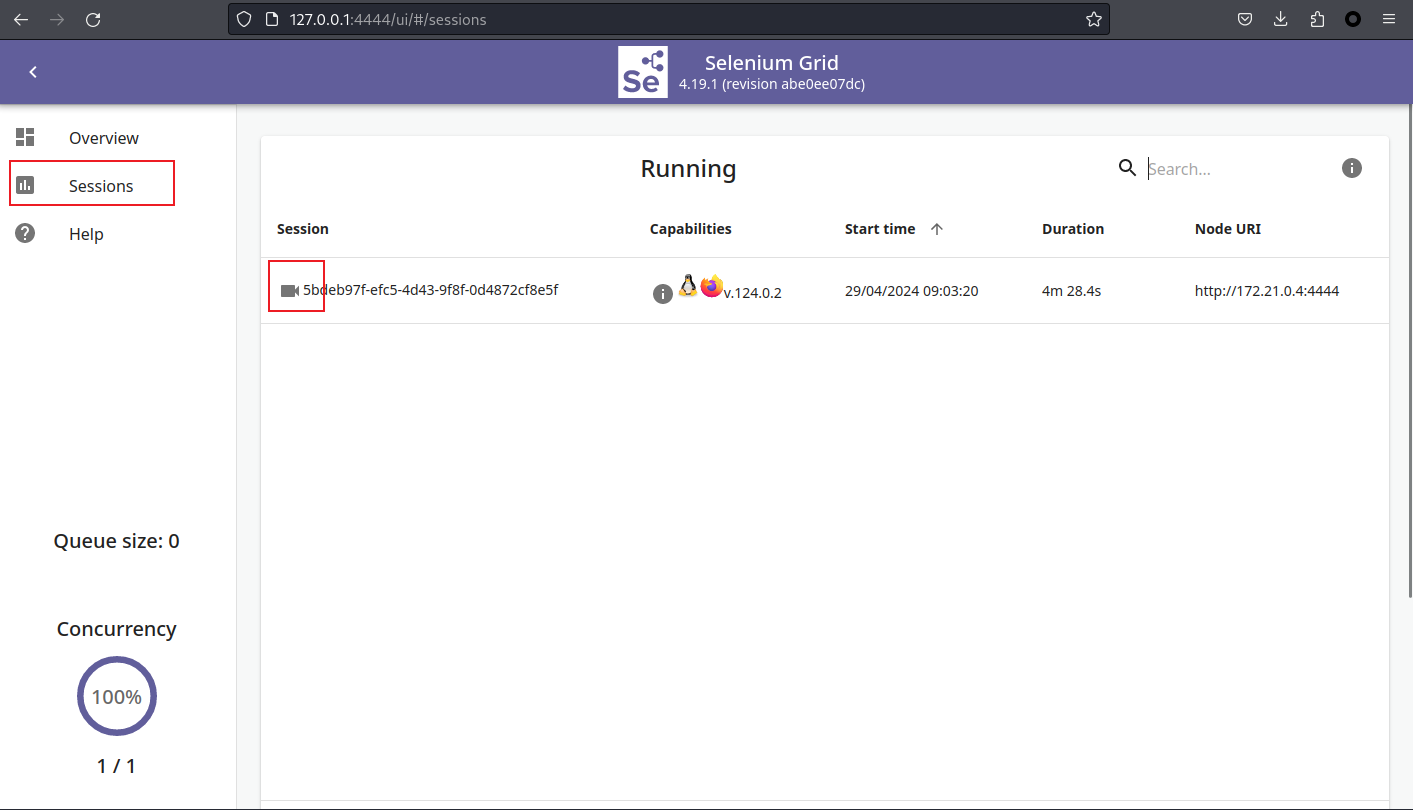Click version text 4.19.1 (revision abe0ee07dc)
This screenshot has width=1413, height=810.
tap(772, 85)
